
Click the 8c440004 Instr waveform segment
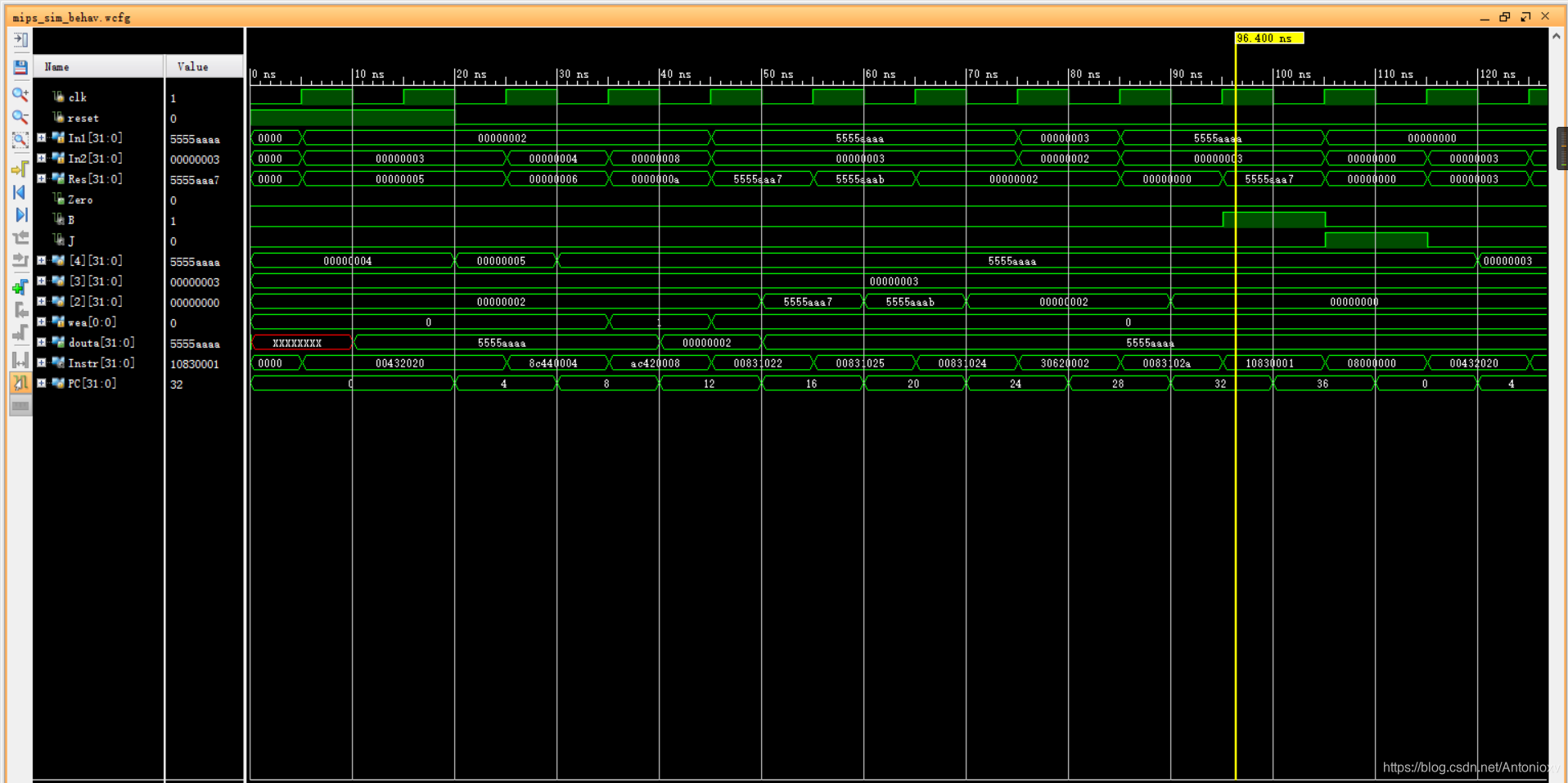[558, 363]
